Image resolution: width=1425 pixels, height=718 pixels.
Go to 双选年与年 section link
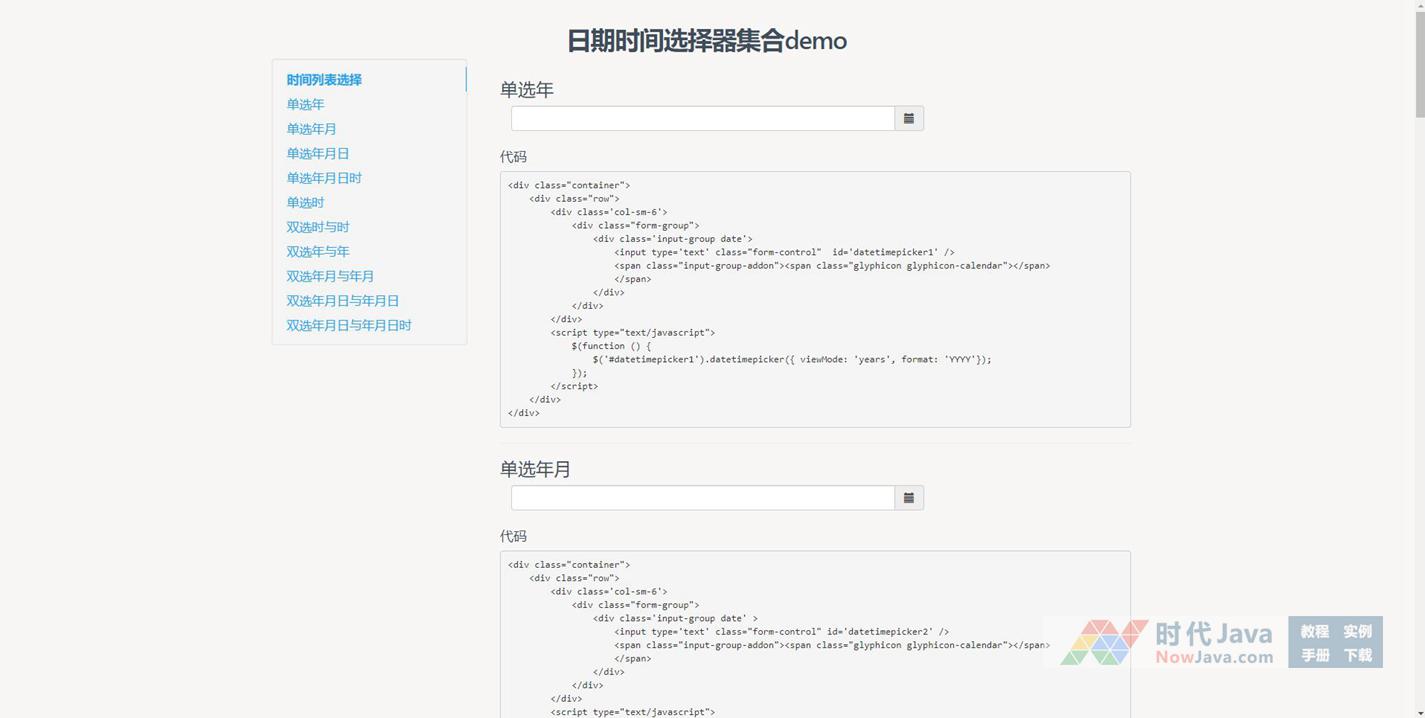point(317,252)
